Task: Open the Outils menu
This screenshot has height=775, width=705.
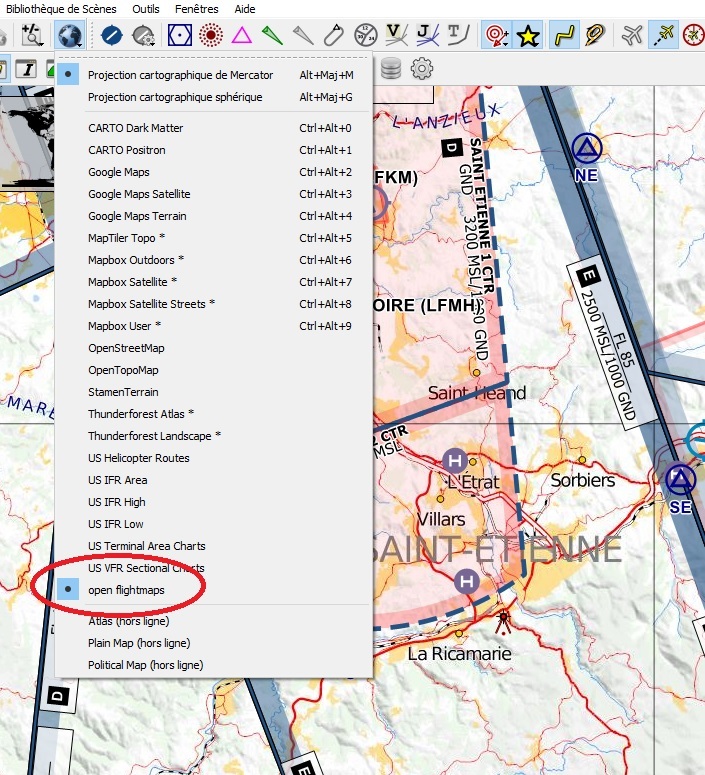Action: coord(146,9)
